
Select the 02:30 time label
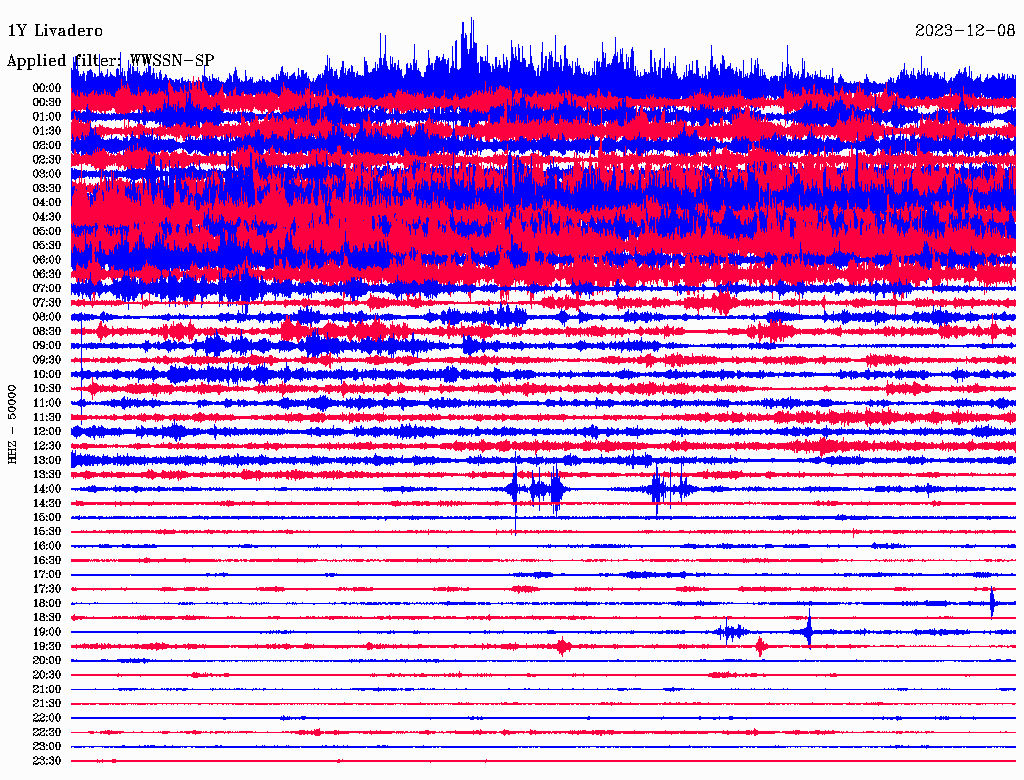46,160
